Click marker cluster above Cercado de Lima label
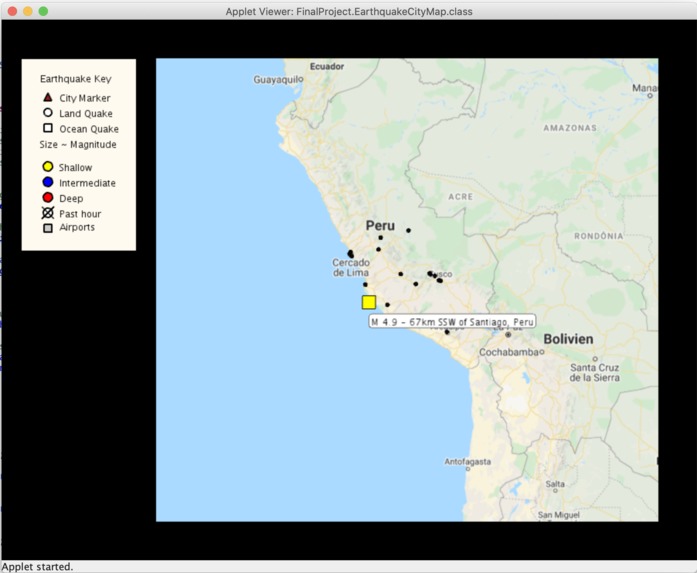Image resolution: width=697 pixels, height=573 pixels. pyautogui.click(x=351, y=254)
